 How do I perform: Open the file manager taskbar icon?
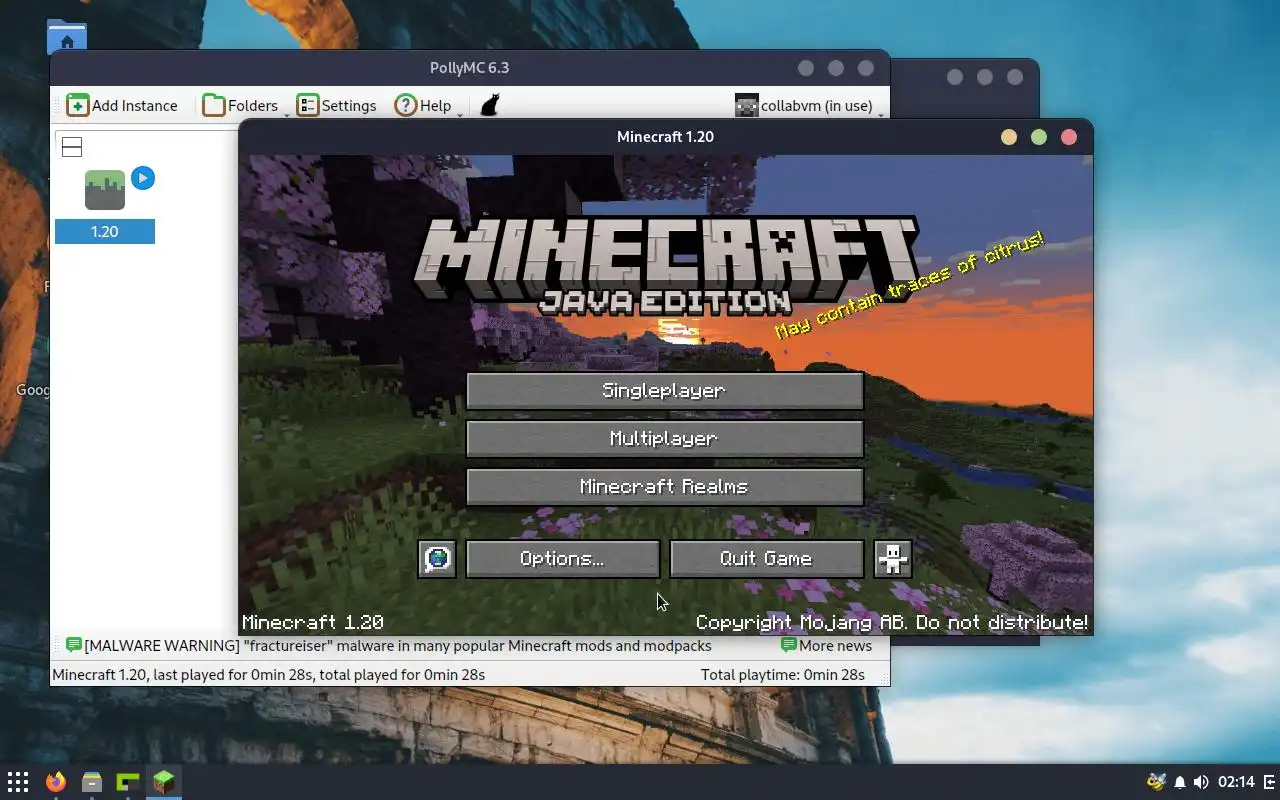92,782
